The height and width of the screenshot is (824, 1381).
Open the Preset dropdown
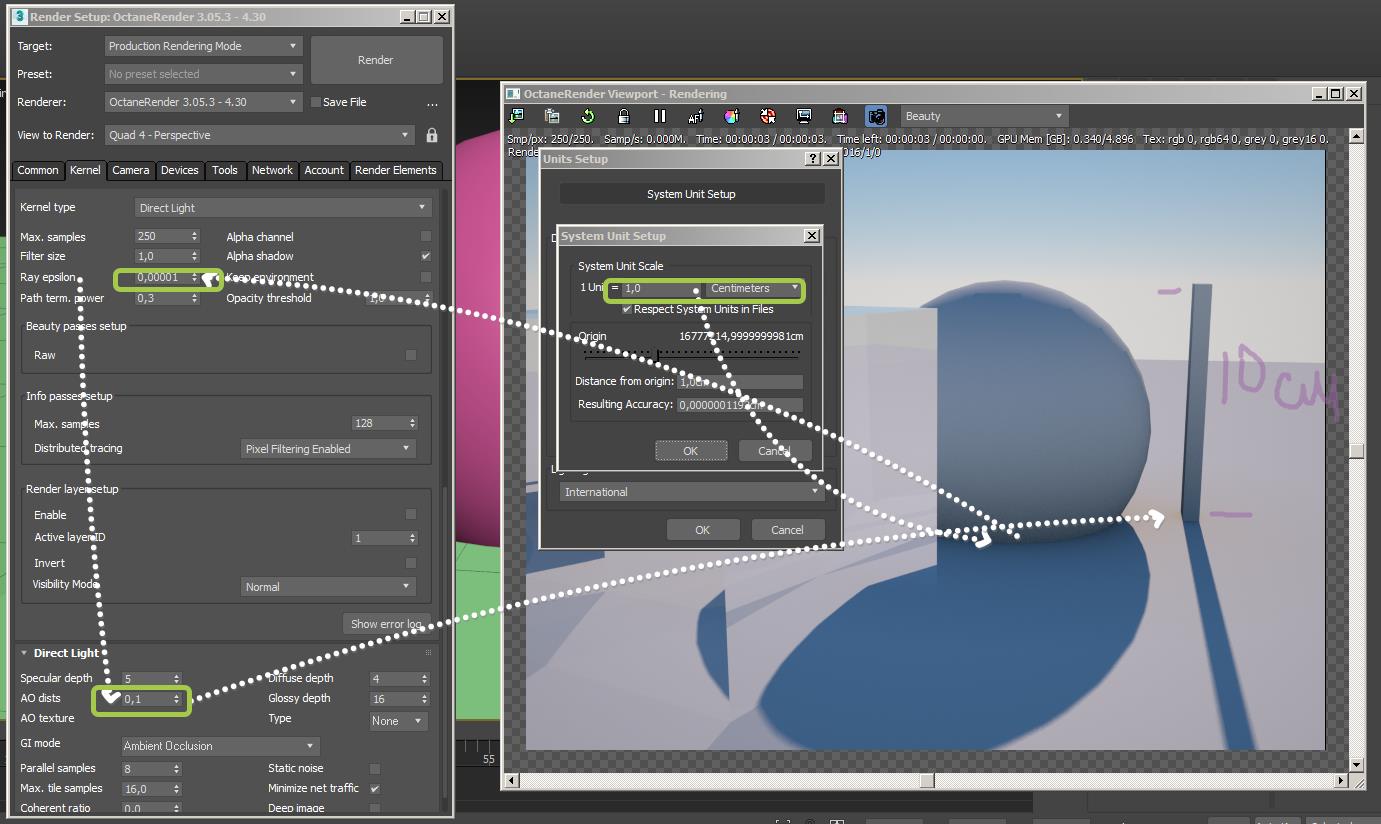coord(203,74)
